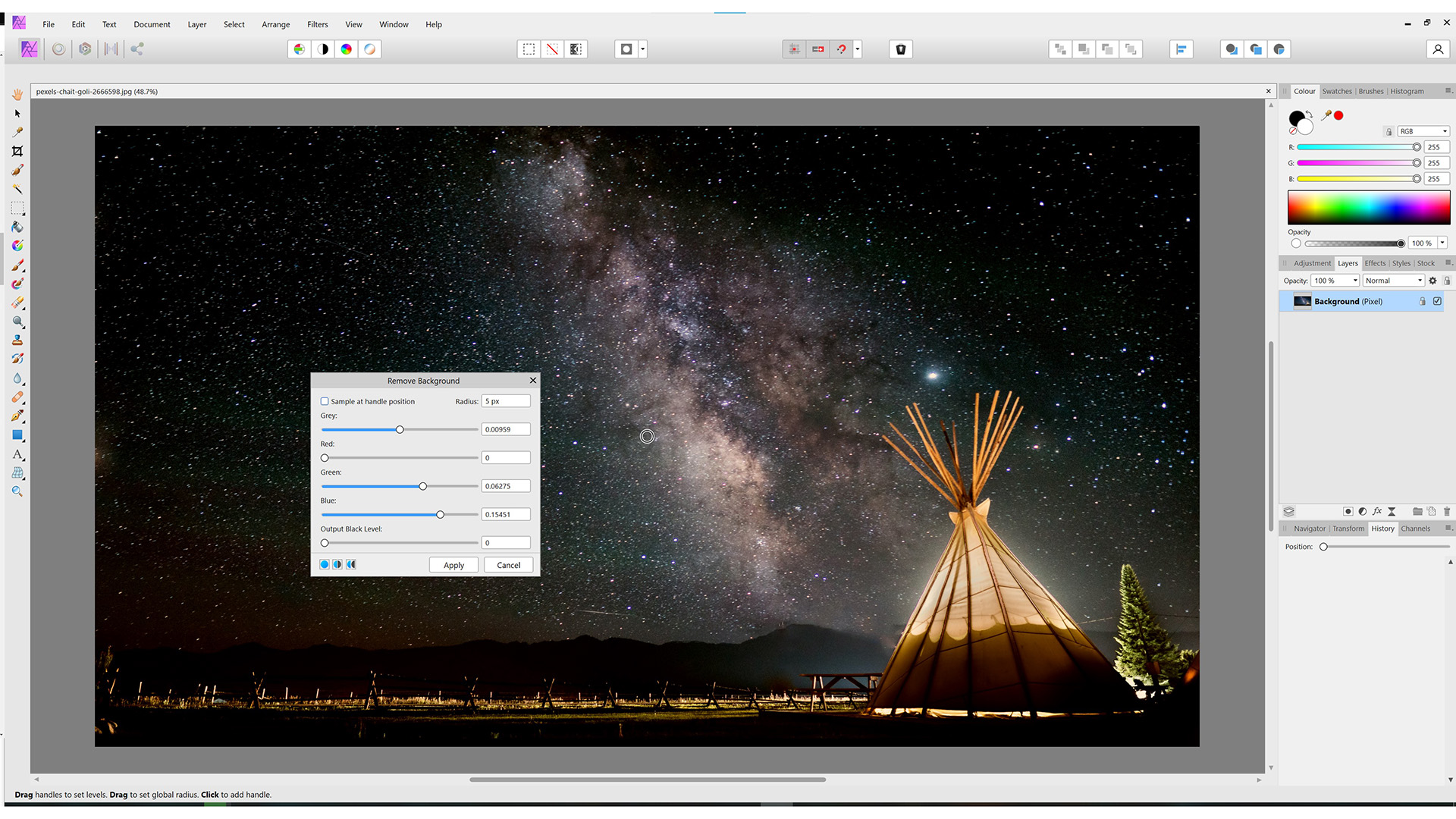Select the Crop tool
Screen dimensions: 1456x819
(x=18, y=150)
